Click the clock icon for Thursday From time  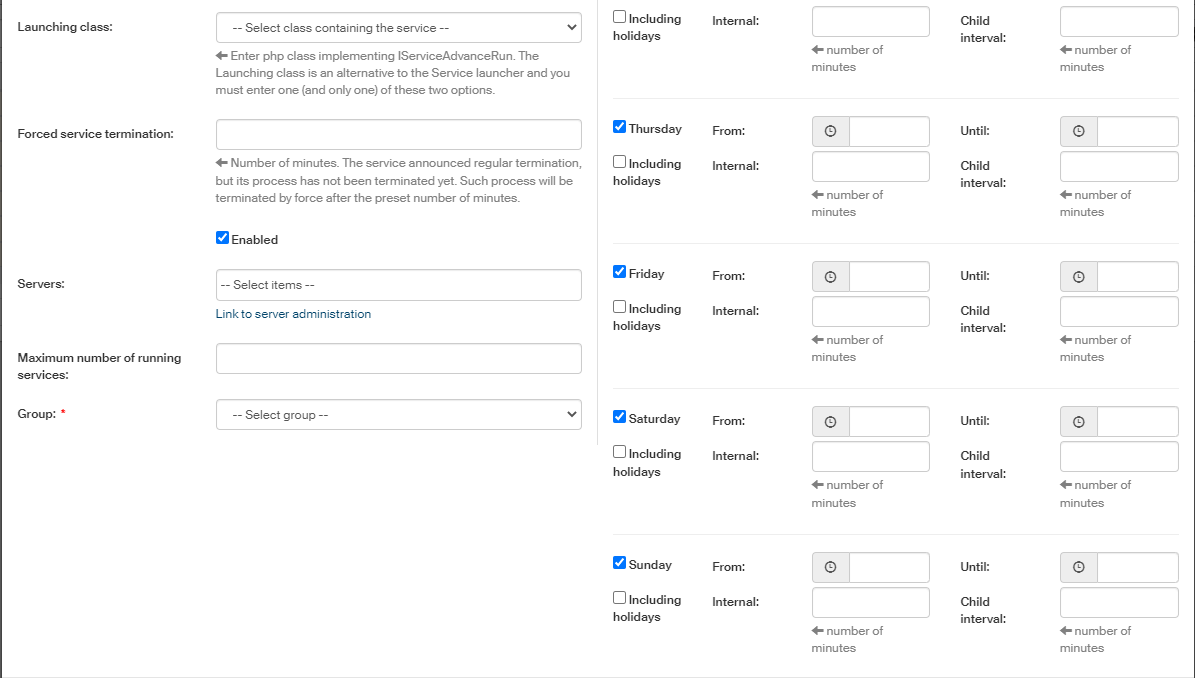click(x=830, y=132)
